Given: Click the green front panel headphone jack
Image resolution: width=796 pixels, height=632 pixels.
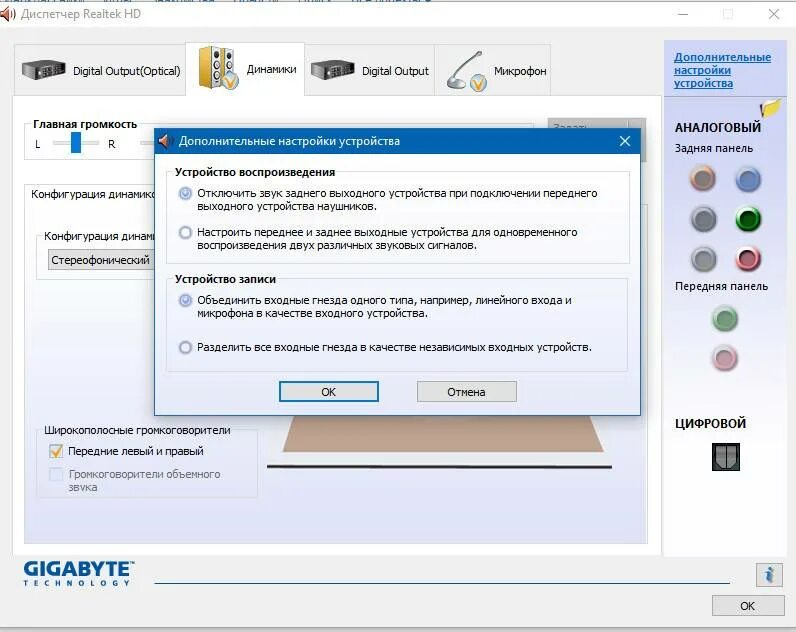Looking at the screenshot, I should (x=725, y=319).
